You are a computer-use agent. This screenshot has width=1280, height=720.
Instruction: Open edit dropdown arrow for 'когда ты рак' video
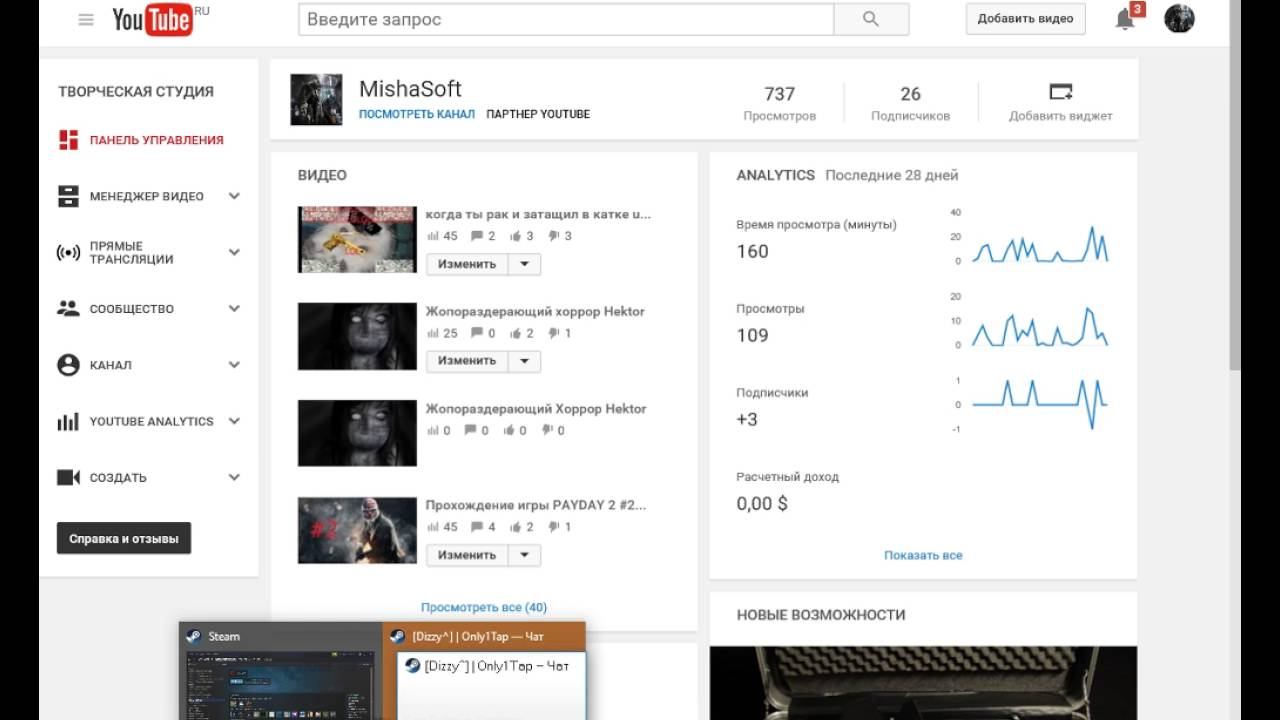[x=525, y=264]
